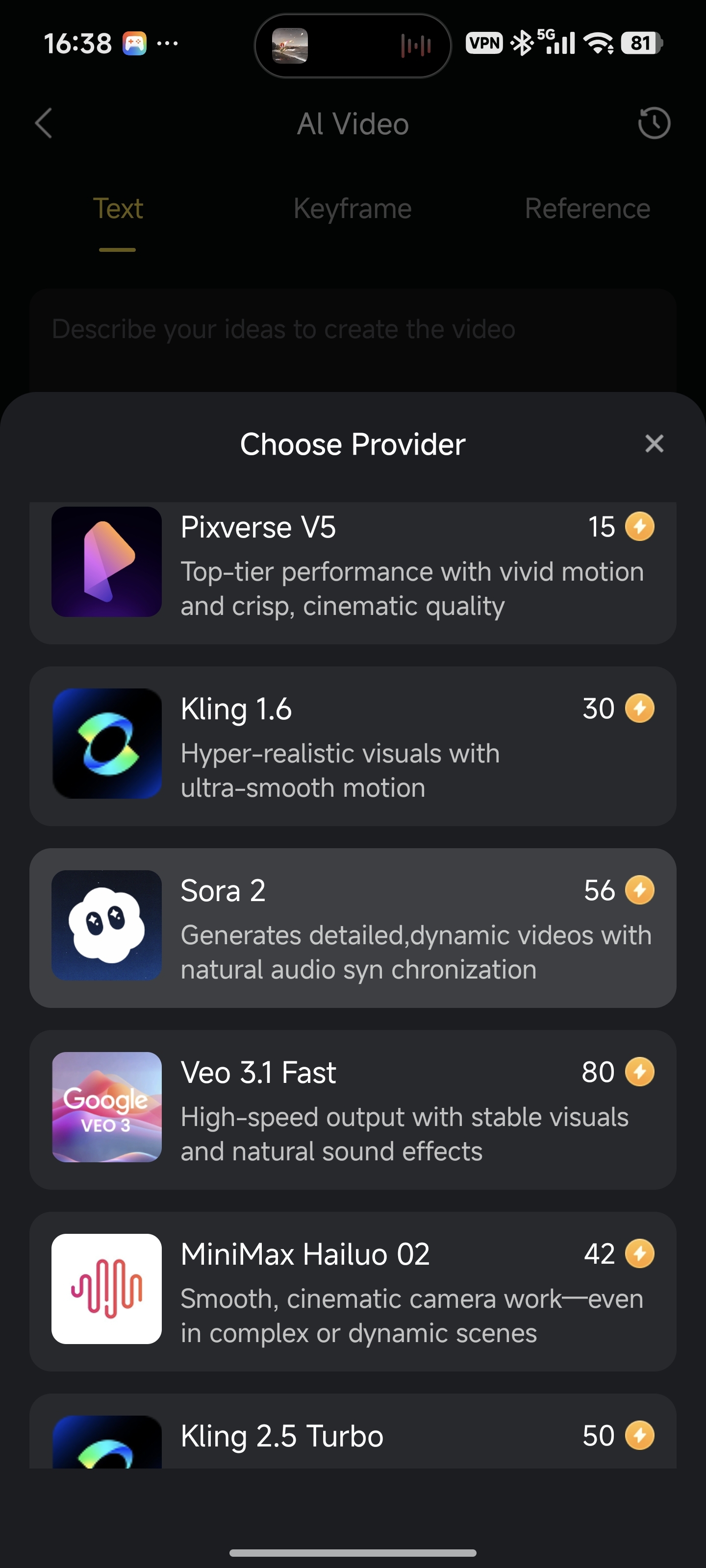
Task: Select Kling 2.5 Turbo option
Action: [353, 1431]
